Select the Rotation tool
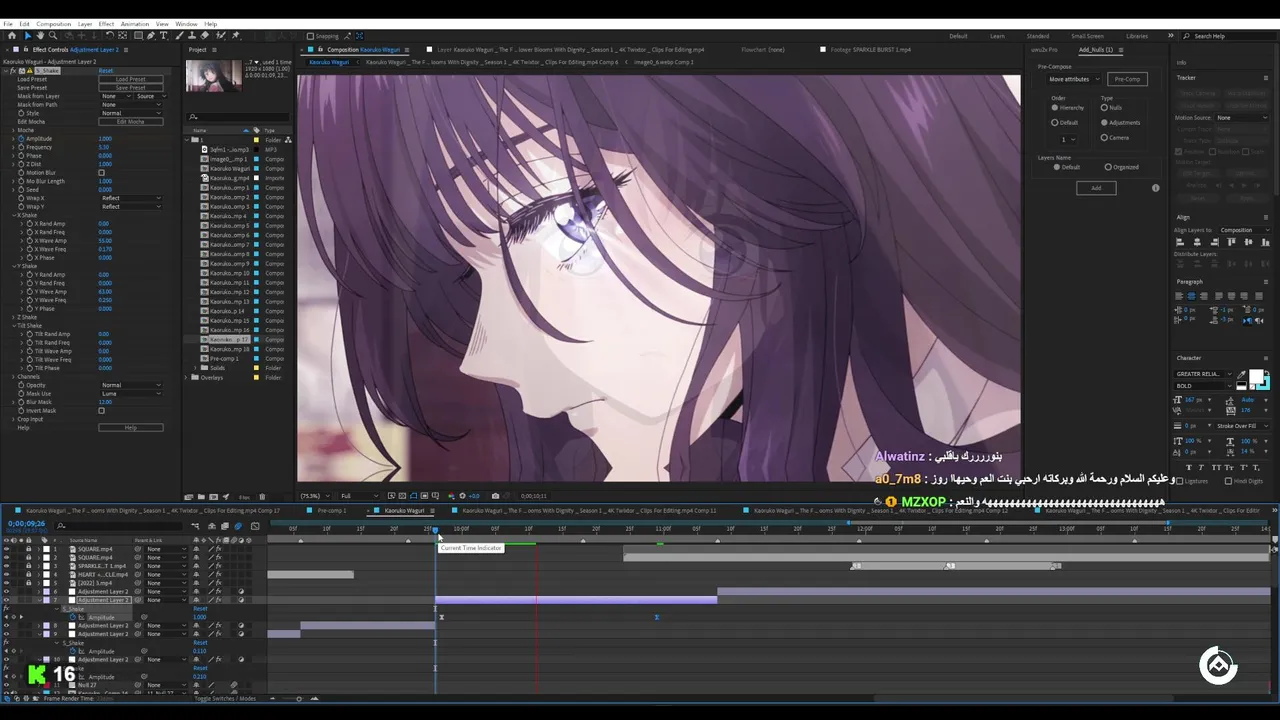This screenshot has width=1280, height=720. 109,36
